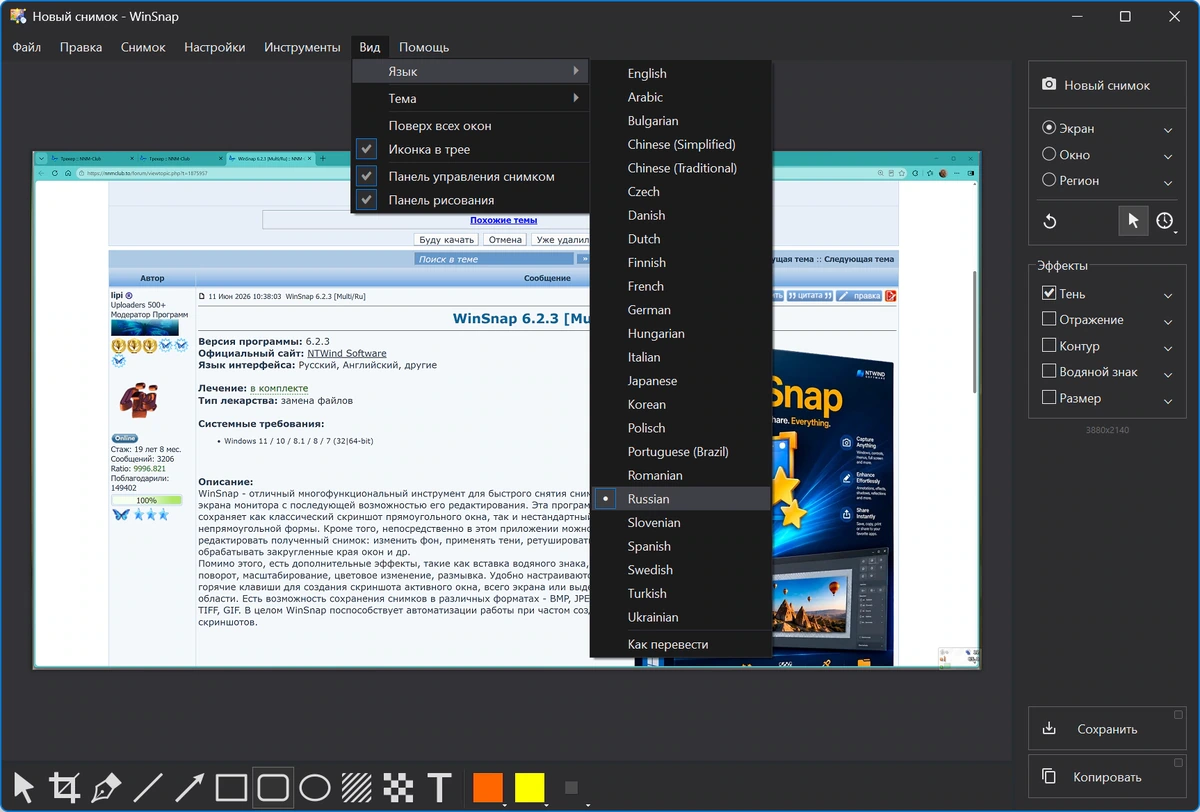Expand the Контур settings chevron
1200x812 pixels.
tap(1168, 348)
